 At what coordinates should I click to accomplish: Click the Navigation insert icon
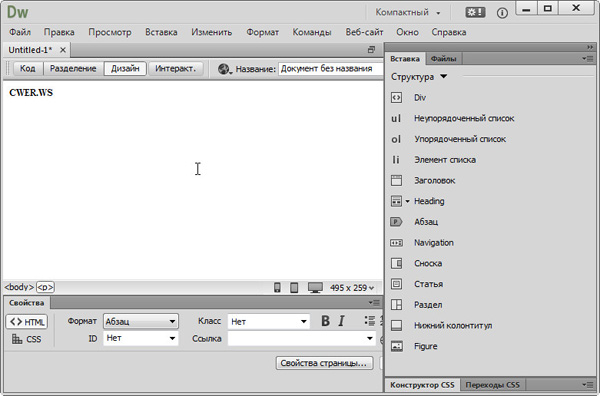click(x=396, y=243)
